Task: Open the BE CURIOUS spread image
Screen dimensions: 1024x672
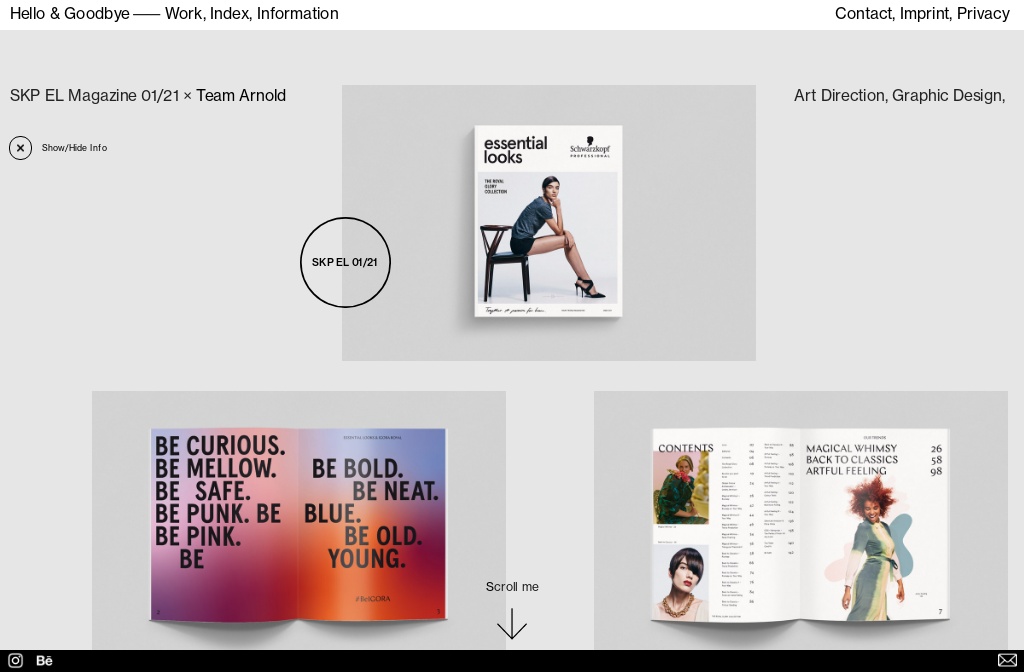Action: click(298, 525)
